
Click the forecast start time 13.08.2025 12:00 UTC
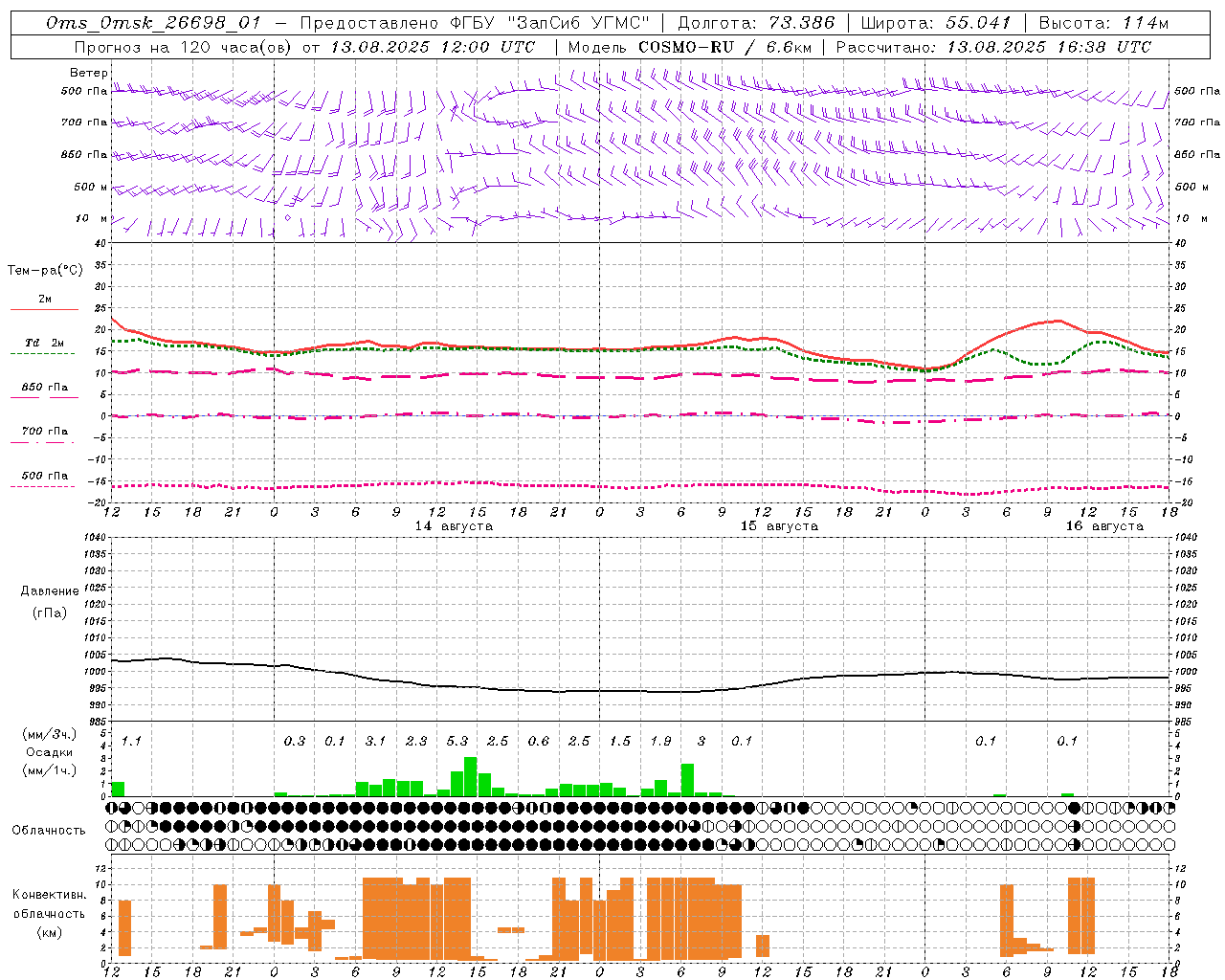[x=433, y=47]
